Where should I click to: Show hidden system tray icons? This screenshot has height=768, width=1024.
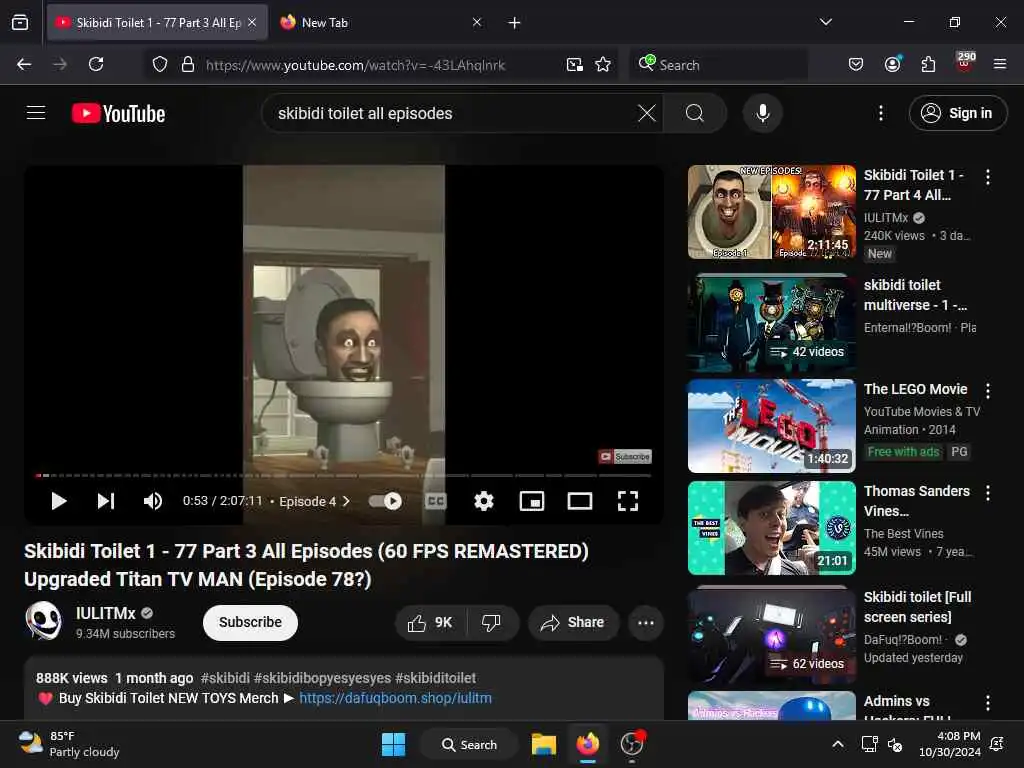[x=837, y=744]
